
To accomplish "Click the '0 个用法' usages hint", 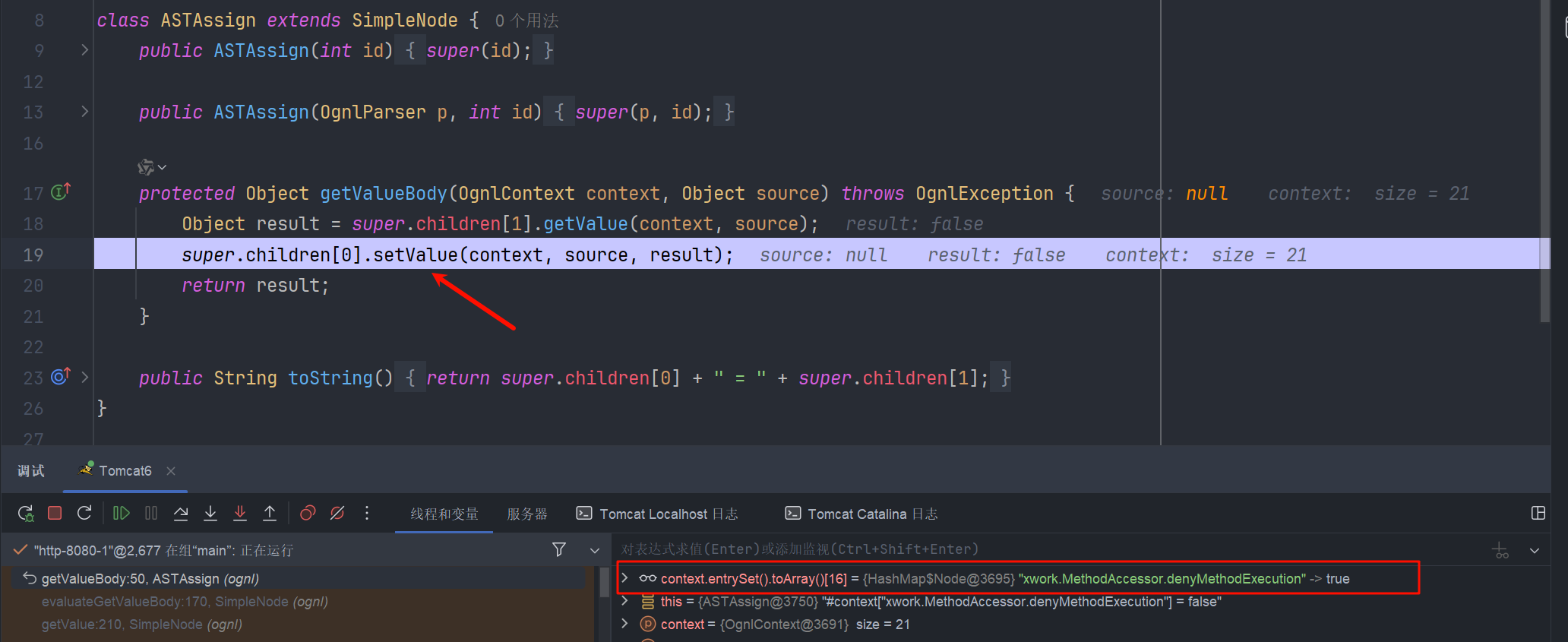I will click(526, 21).
